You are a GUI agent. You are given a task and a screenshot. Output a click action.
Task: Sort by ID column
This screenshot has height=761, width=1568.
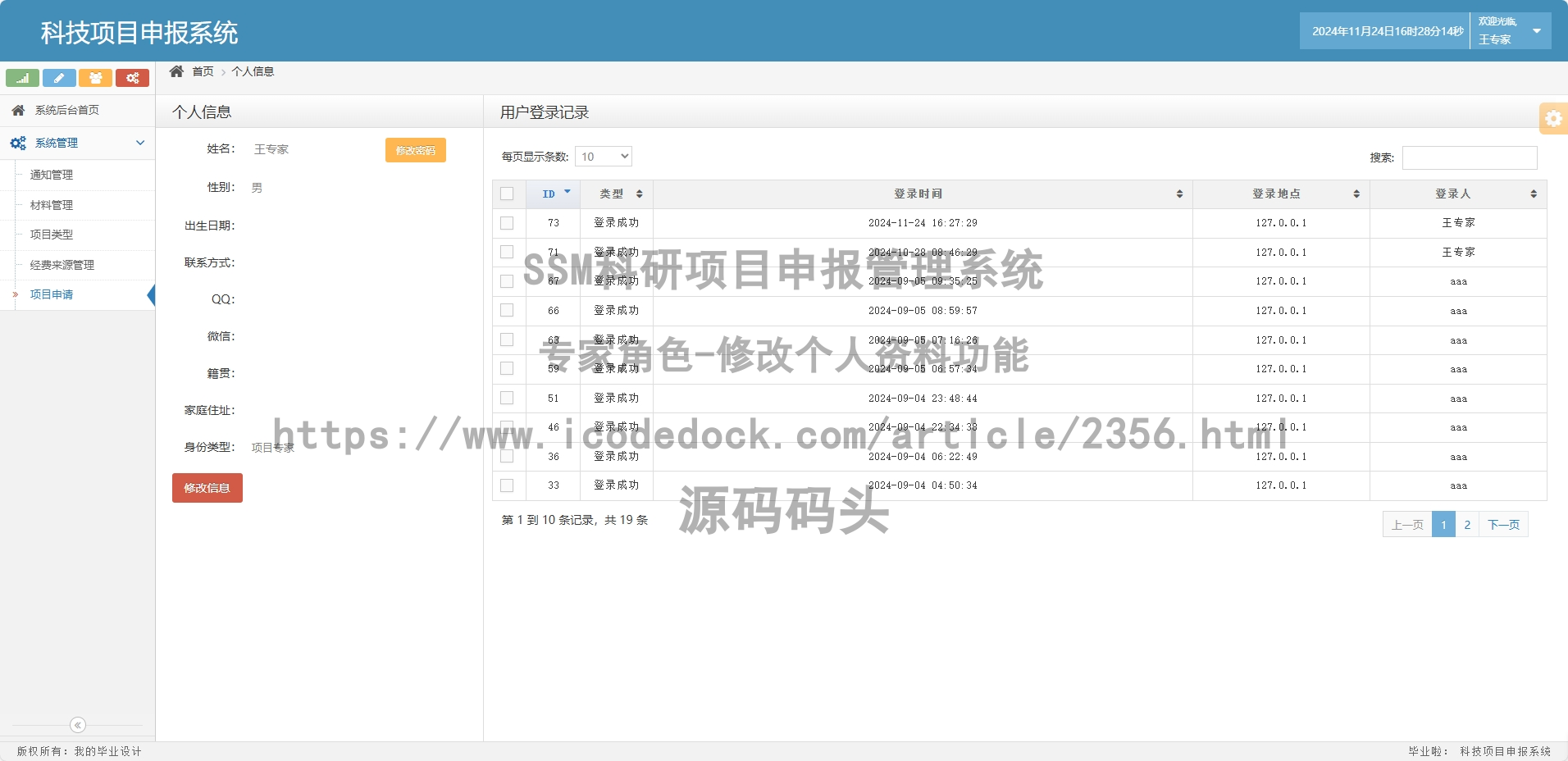click(x=553, y=194)
